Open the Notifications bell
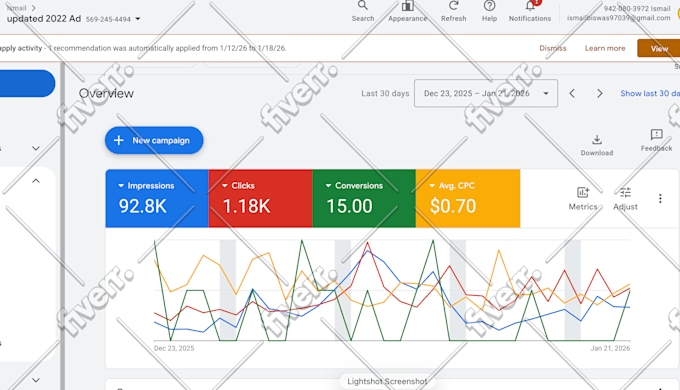This screenshot has height=390, width=680. [530, 12]
